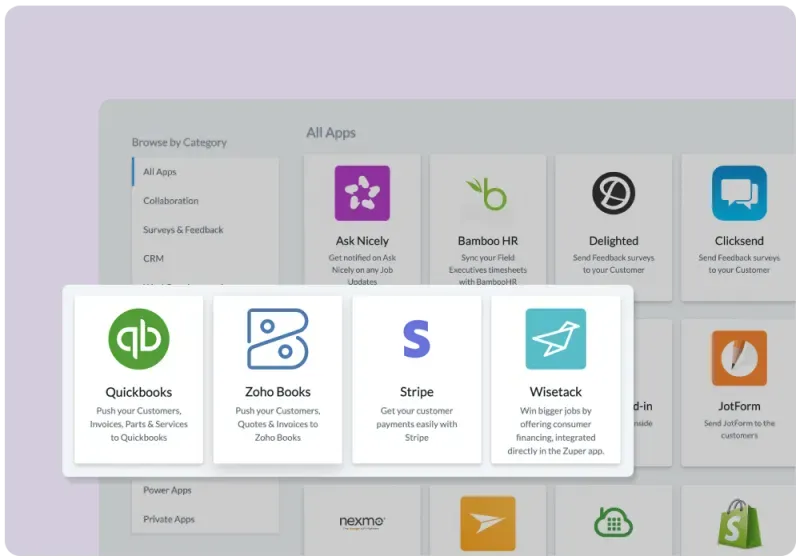Click the Delighted black circle icon
This screenshot has width=800, height=560.
(x=613, y=193)
